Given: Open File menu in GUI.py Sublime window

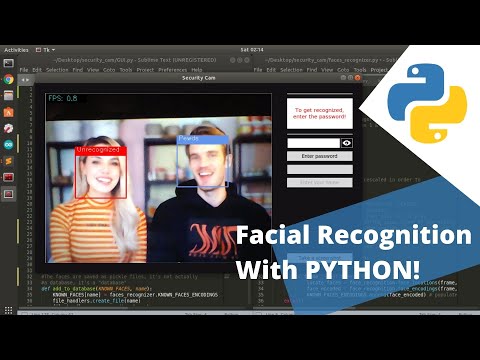Looking at the screenshot, I should pyautogui.click(x=24, y=70).
